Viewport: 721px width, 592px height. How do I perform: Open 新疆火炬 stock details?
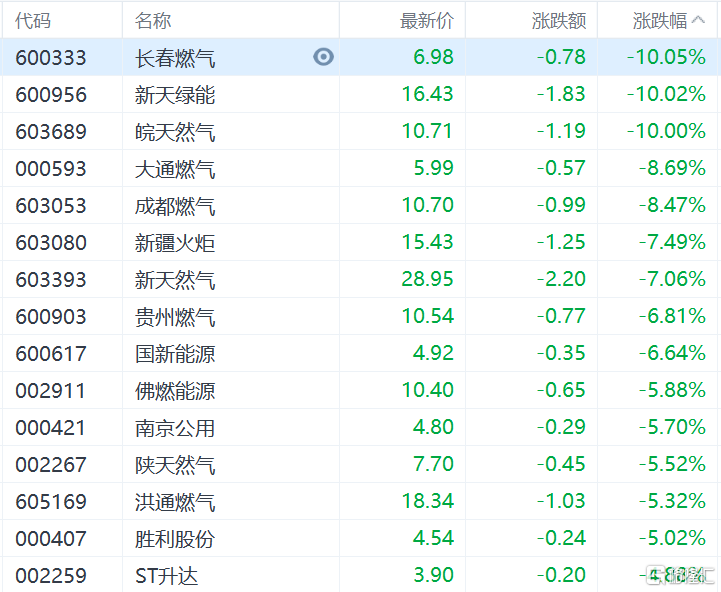[175, 243]
